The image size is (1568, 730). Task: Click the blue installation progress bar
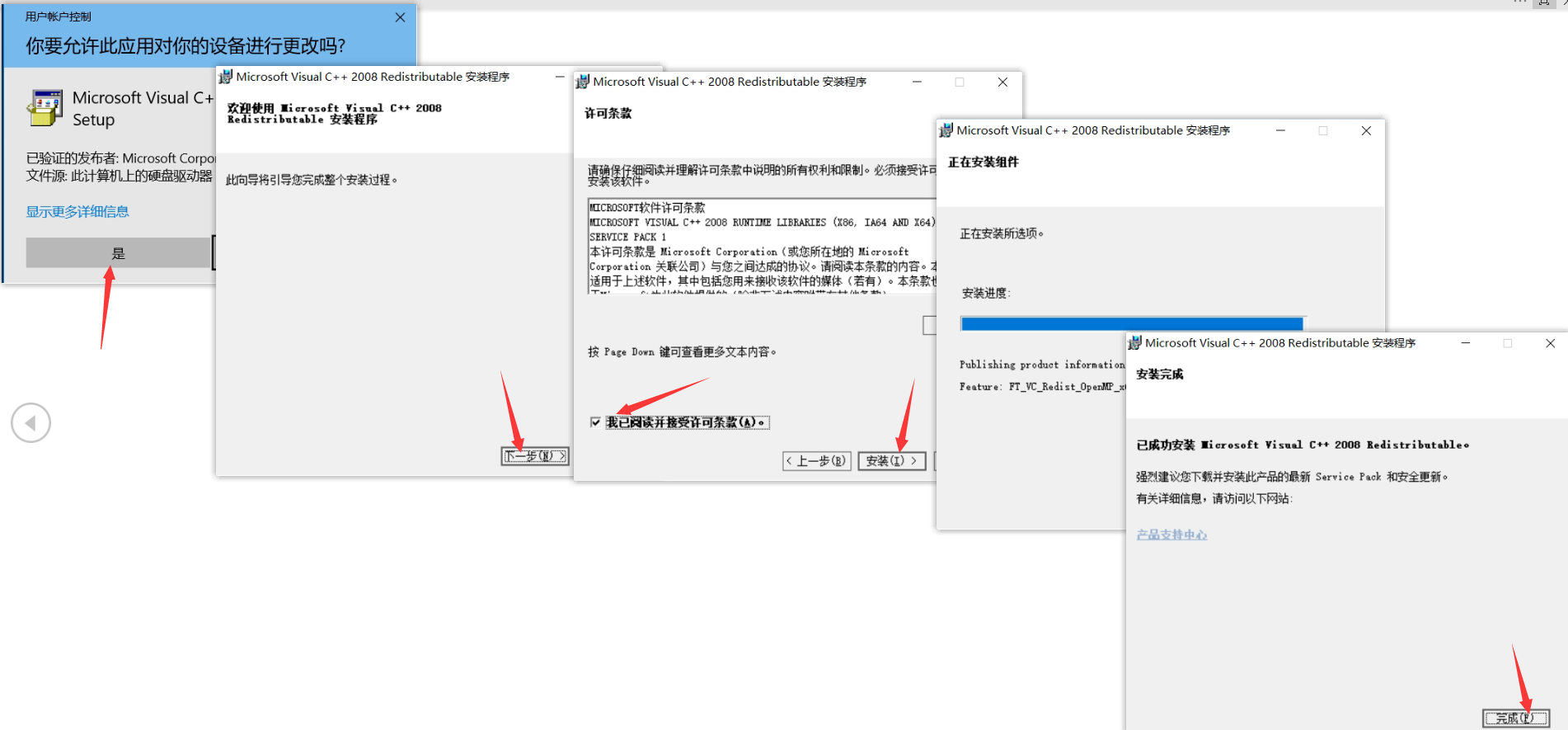tap(1131, 324)
